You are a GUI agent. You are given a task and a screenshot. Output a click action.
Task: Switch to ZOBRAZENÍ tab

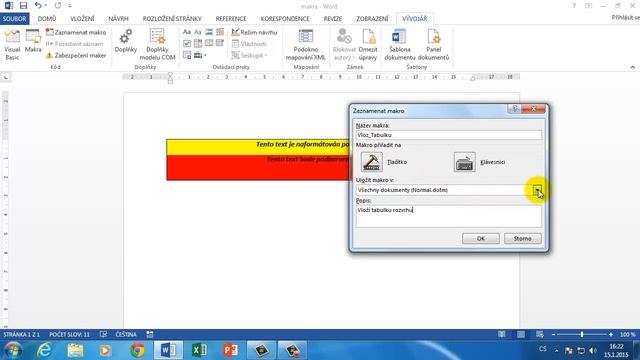click(x=372, y=19)
